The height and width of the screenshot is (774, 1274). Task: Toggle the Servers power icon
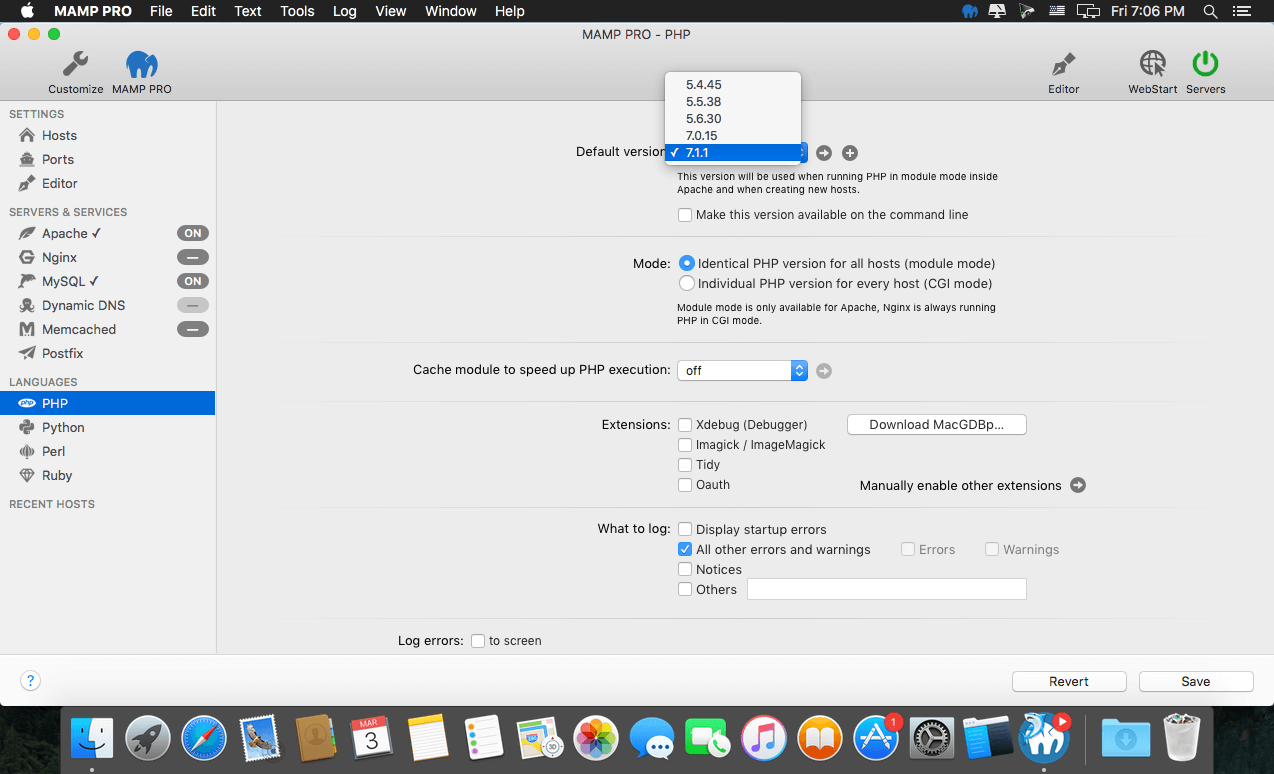point(1205,65)
